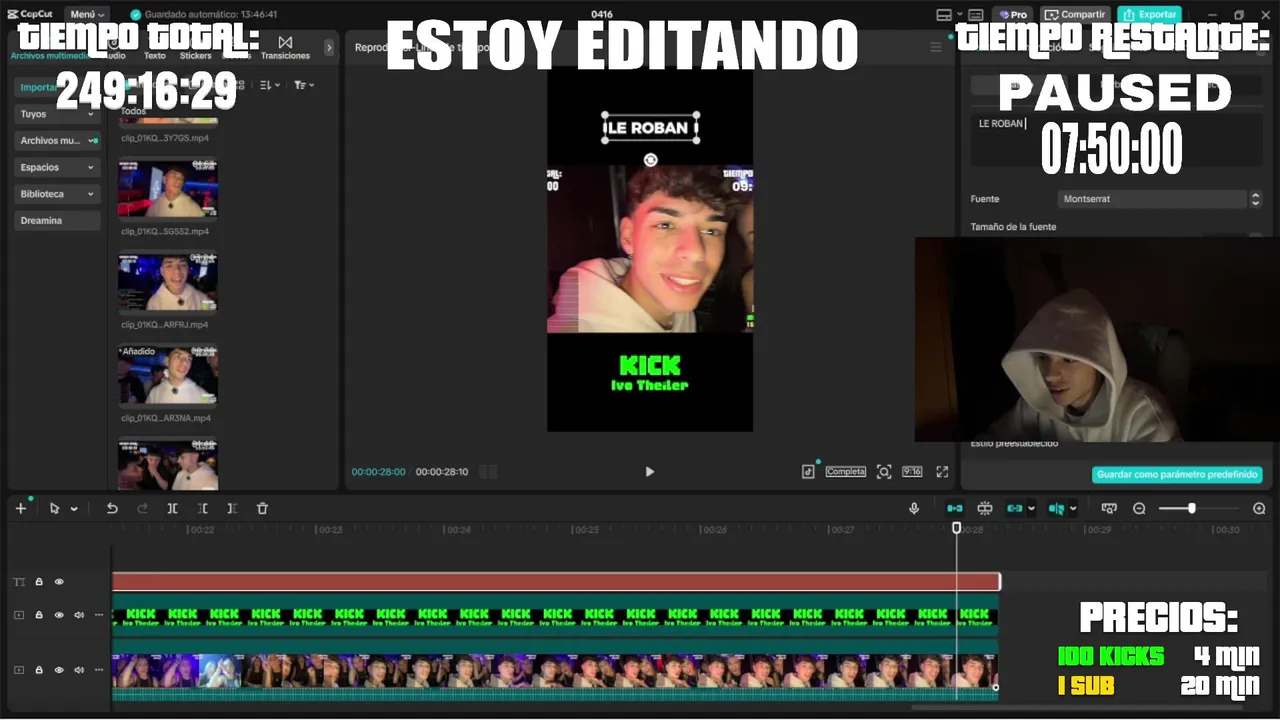Image resolution: width=1280 pixels, height=720 pixels.
Task: Zoom out the timeline with minus magnifier
Action: coord(1139,508)
